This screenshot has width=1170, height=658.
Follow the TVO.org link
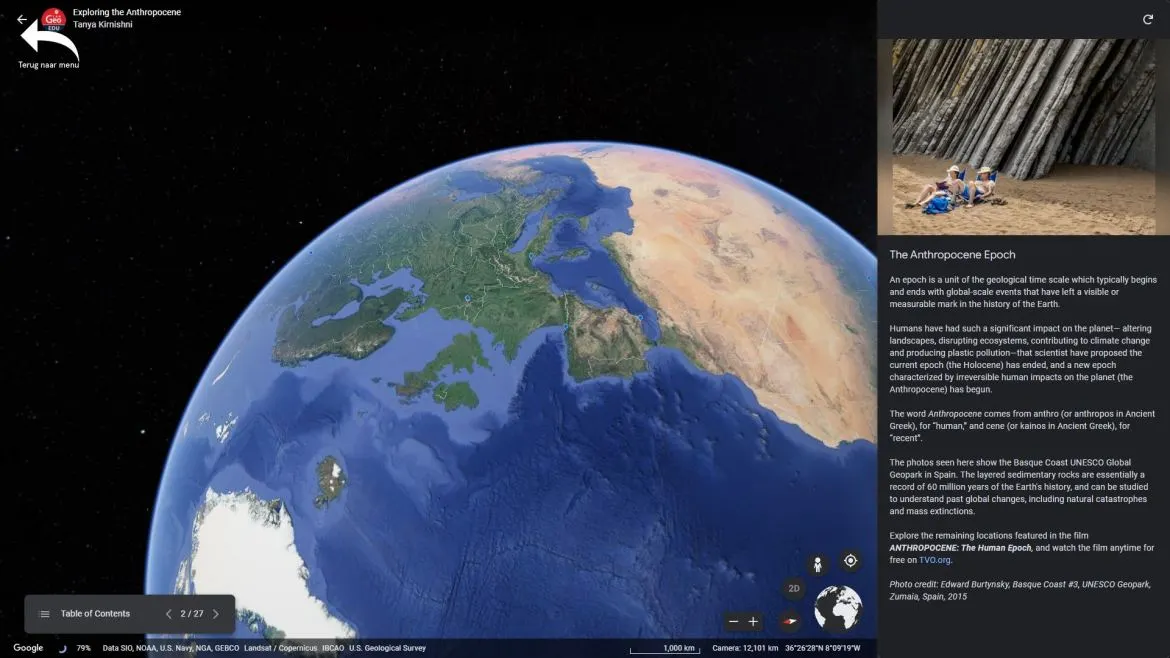pos(934,560)
